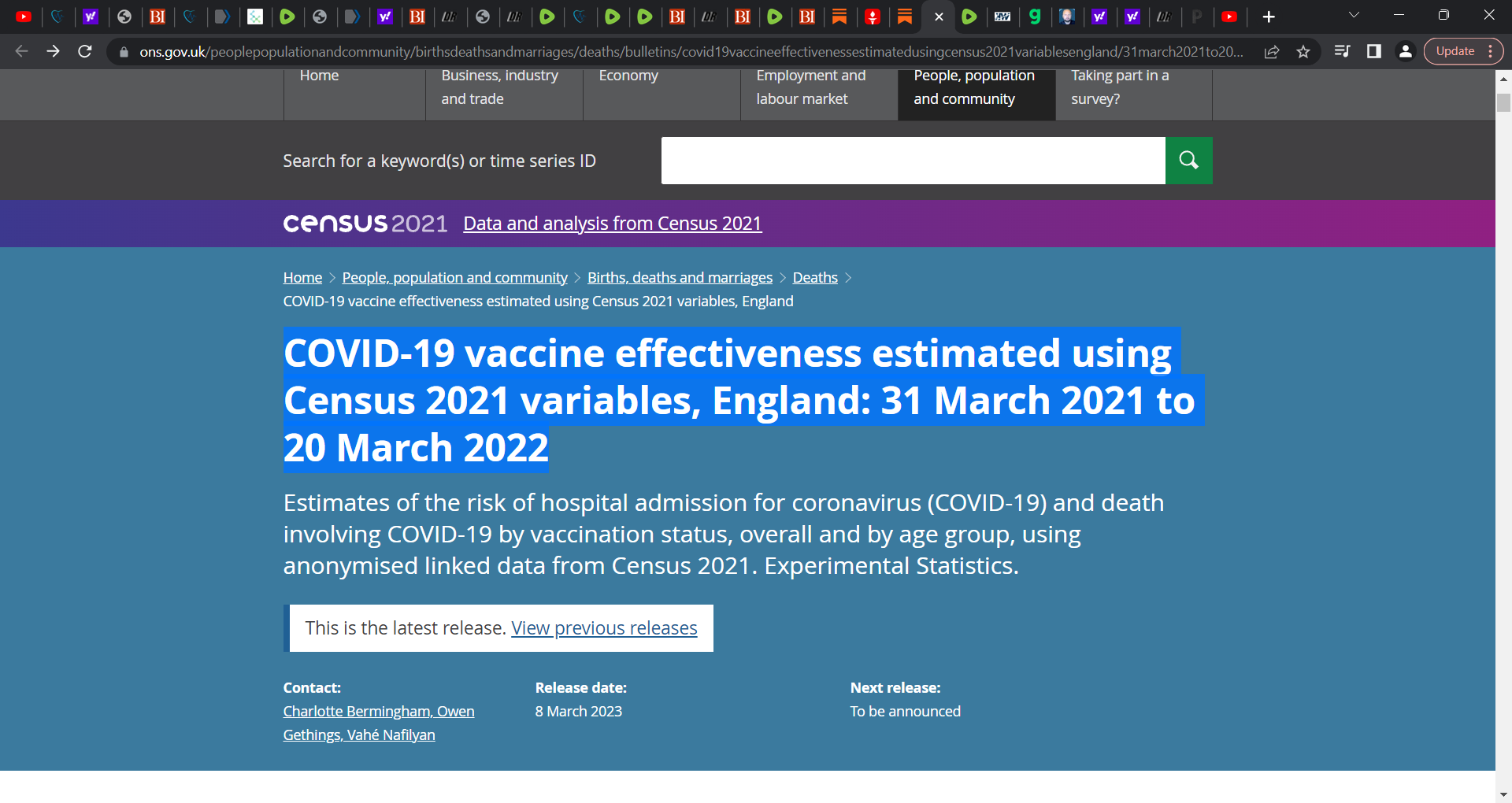Switch to the tab with a portrait photo
1512x803 pixels.
(1067, 17)
